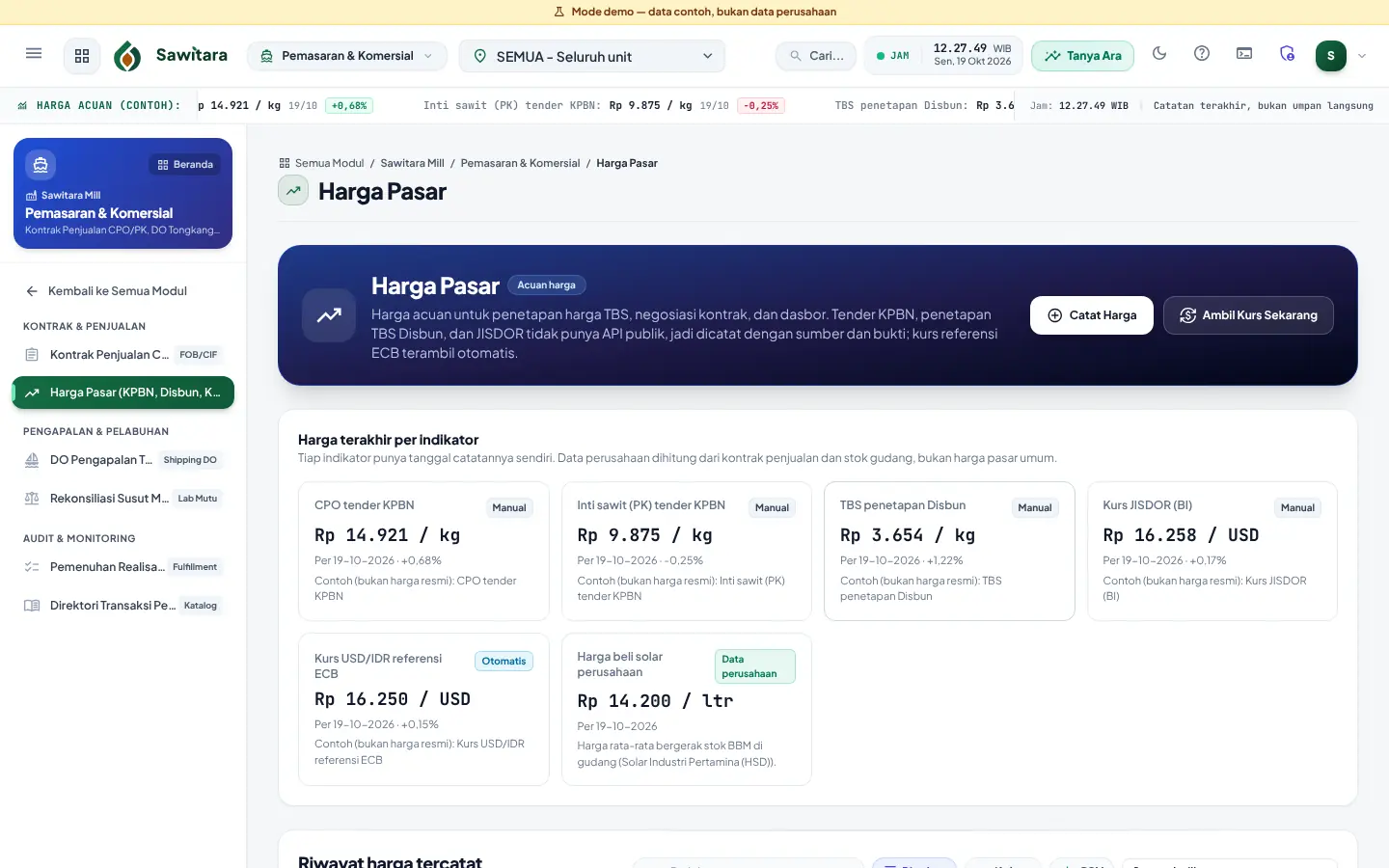Viewport: 1389px width, 868px height.
Task: Click the Semua Modul breadcrumb link
Action: (x=321, y=163)
